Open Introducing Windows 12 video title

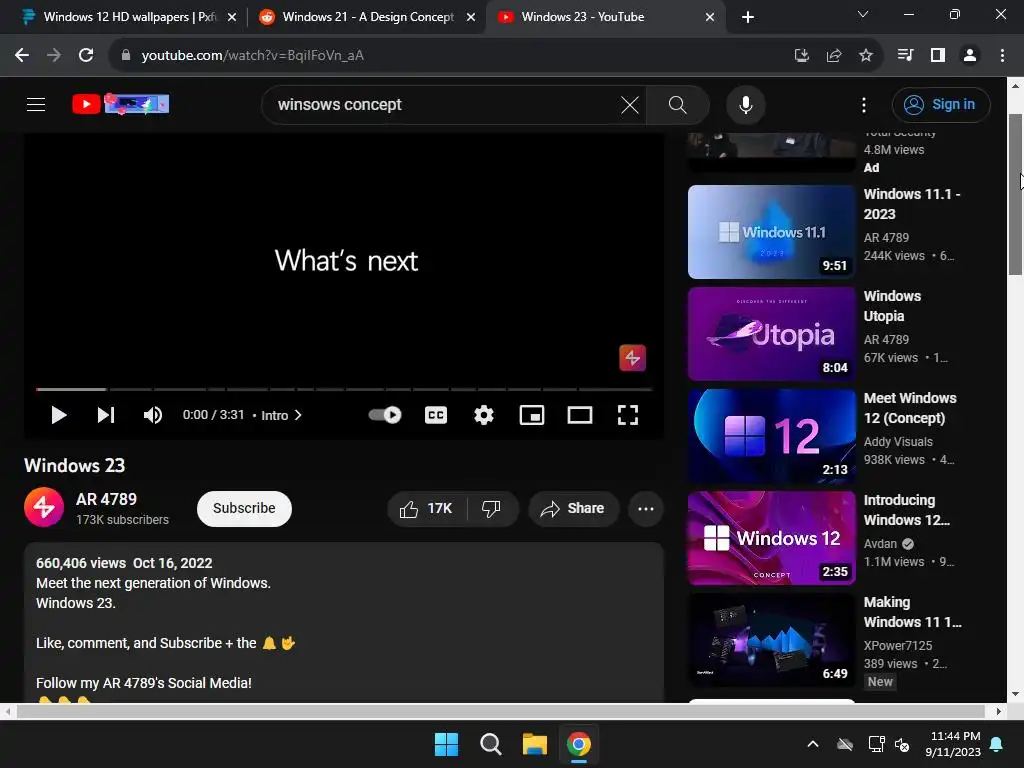tap(906, 510)
